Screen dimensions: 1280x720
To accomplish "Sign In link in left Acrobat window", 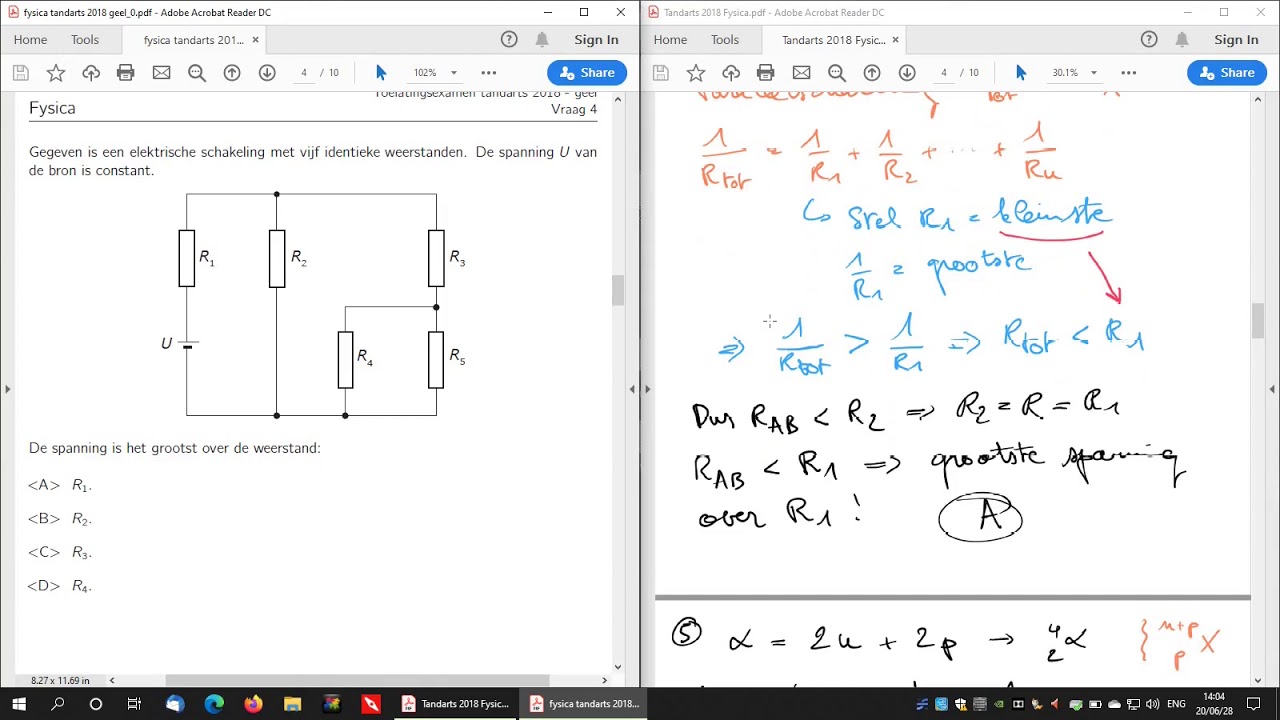I will click(x=596, y=40).
